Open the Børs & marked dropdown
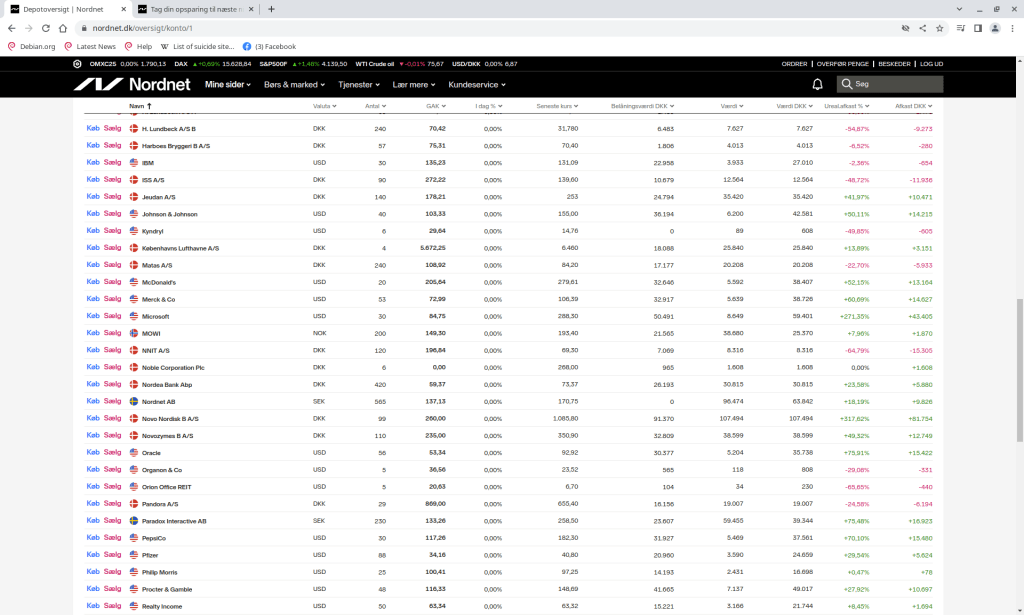 295,85
